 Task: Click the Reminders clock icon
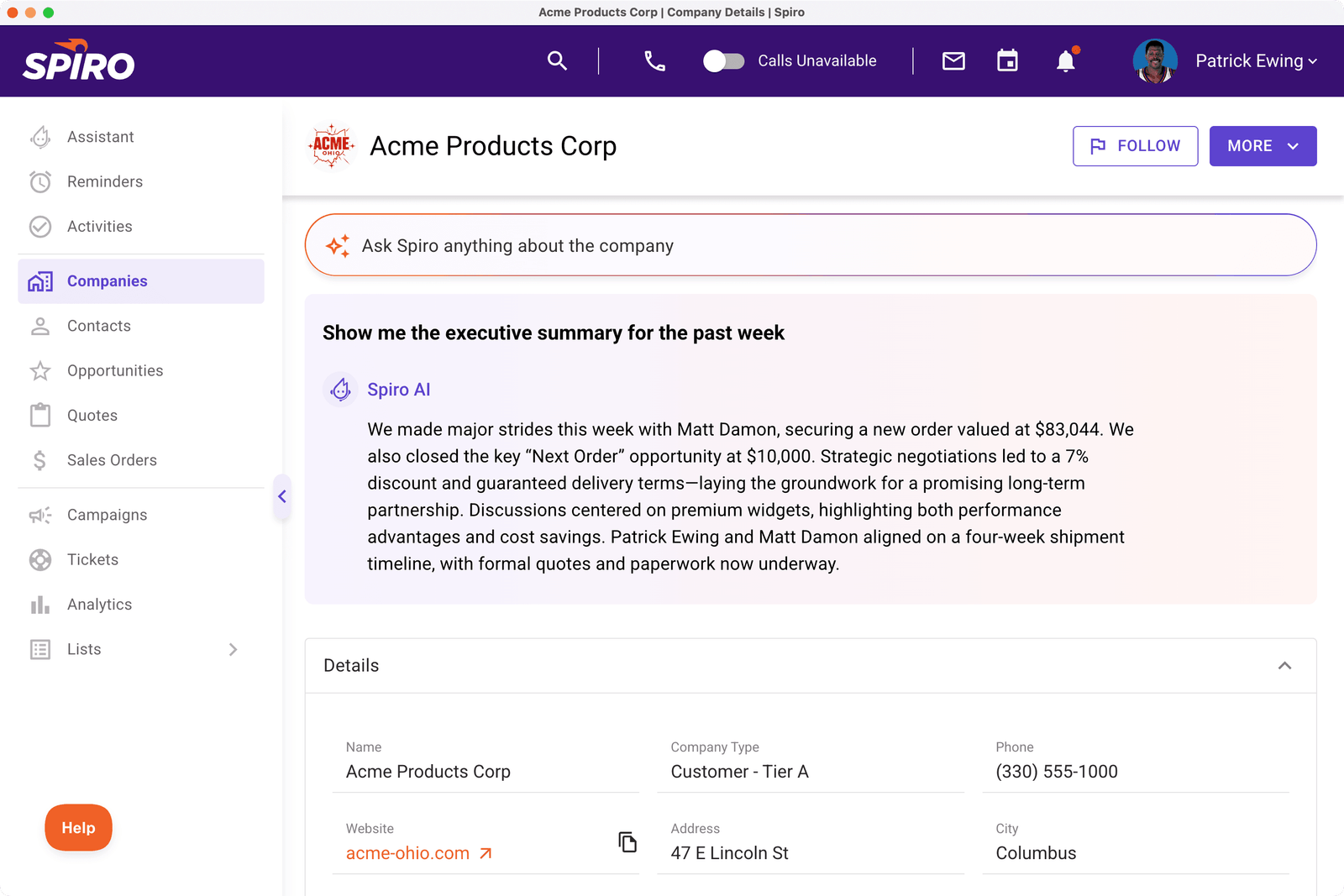coord(40,181)
